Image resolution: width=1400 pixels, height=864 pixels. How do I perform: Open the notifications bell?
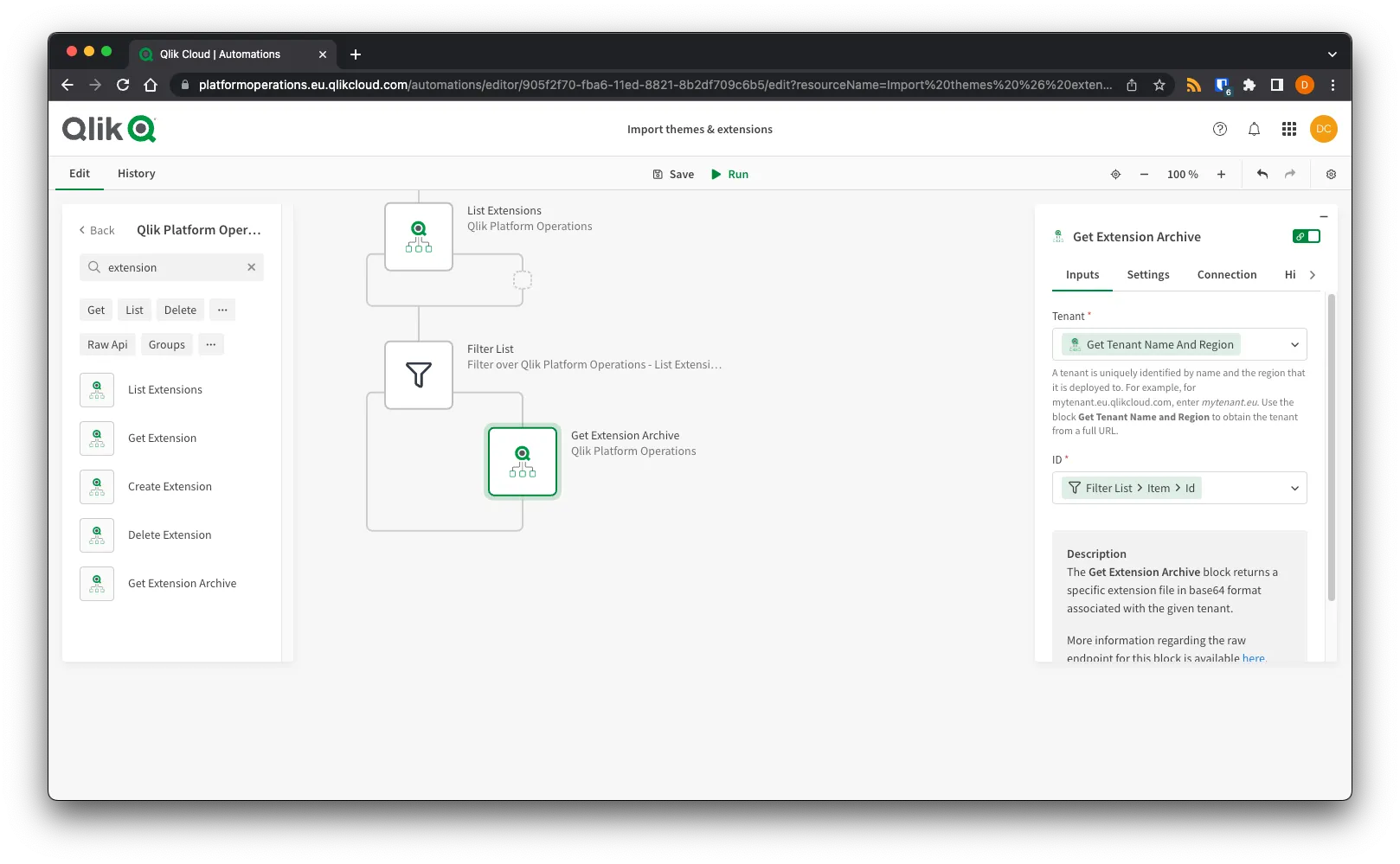(1254, 129)
